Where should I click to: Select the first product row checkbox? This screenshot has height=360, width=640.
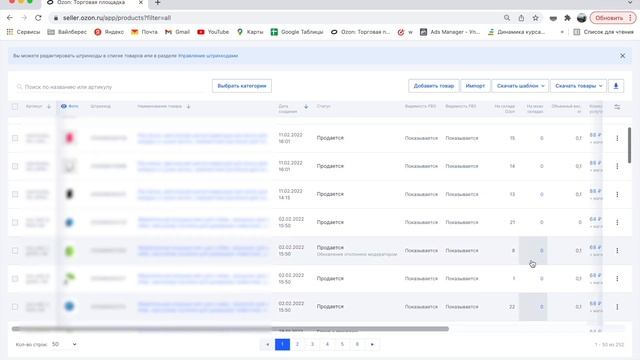(15, 138)
